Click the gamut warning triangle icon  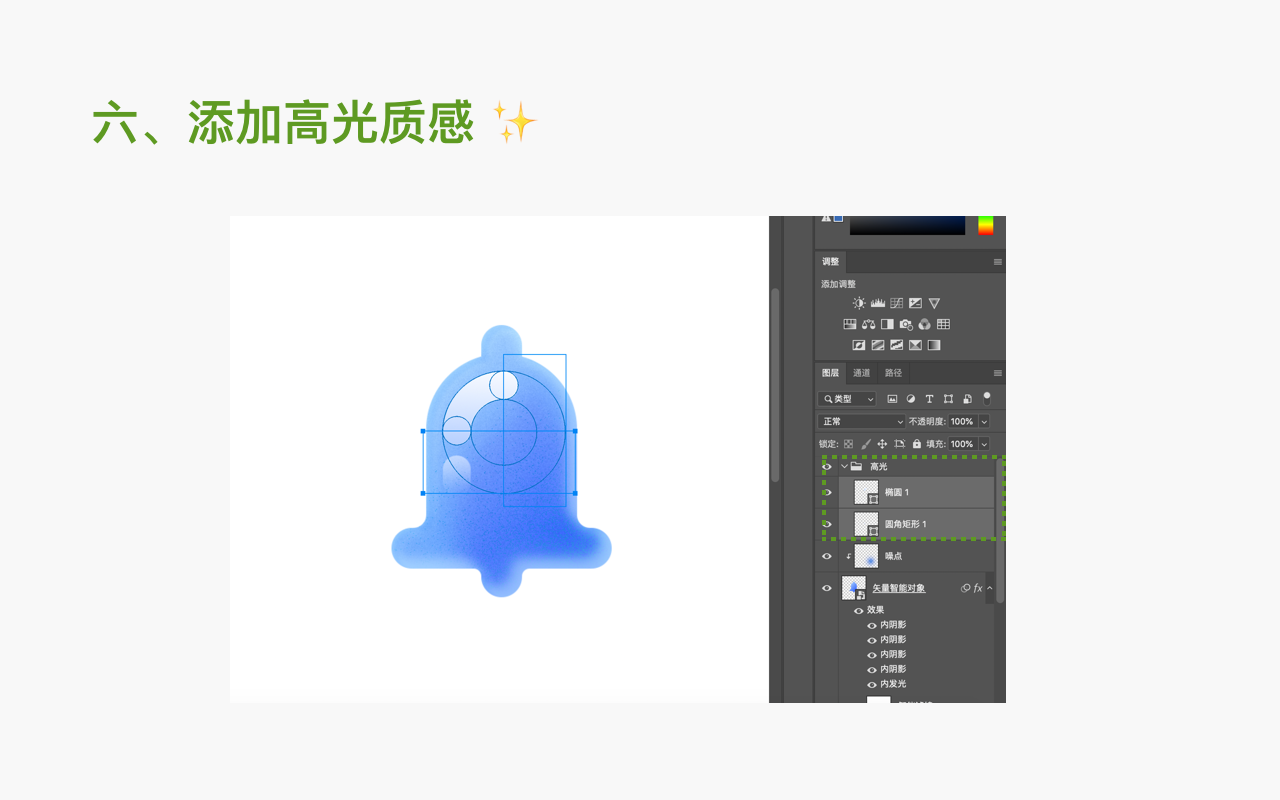click(x=826, y=217)
